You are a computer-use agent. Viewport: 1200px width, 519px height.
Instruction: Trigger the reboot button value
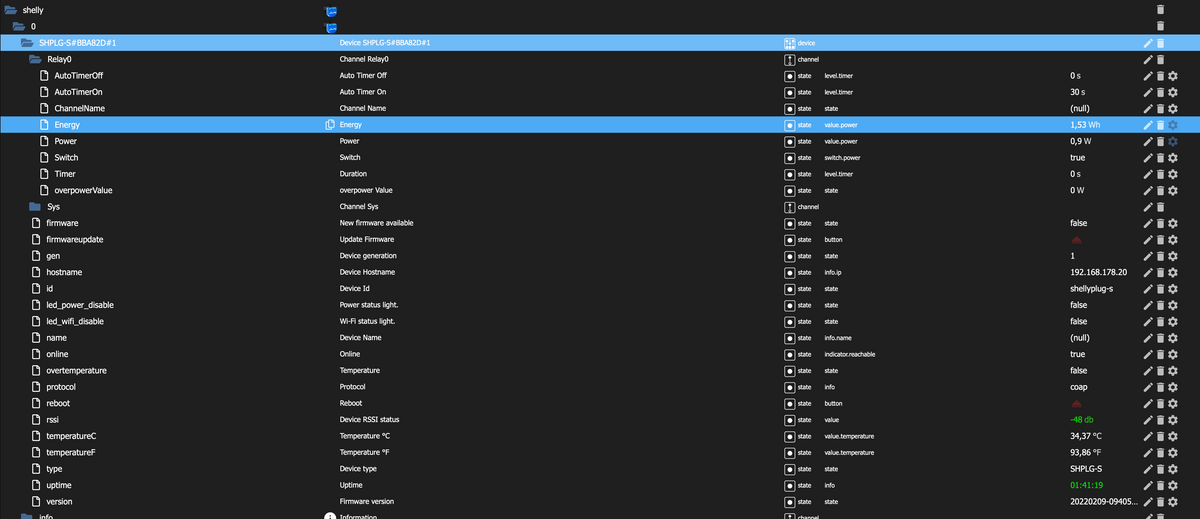[x=1078, y=403]
